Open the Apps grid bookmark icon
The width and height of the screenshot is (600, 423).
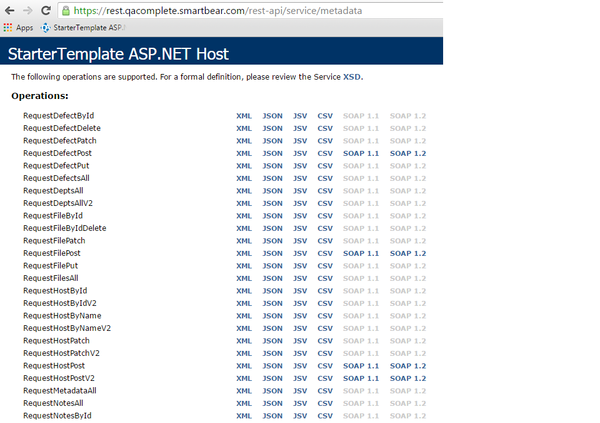tap(8, 28)
